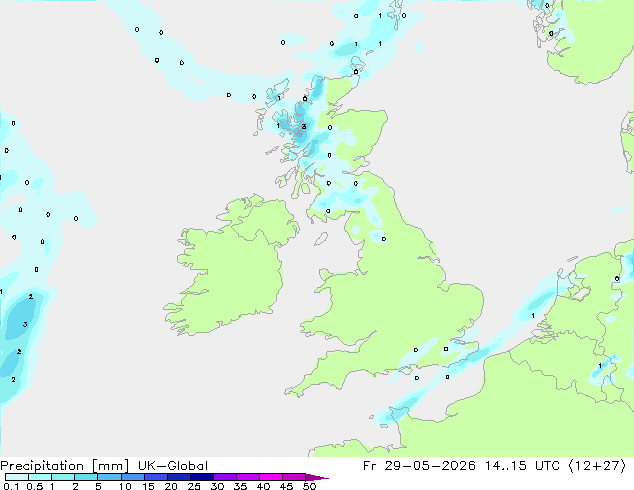634x490 pixels.
Task: Click the '30' legend scale label
Action: click(x=217, y=486)
